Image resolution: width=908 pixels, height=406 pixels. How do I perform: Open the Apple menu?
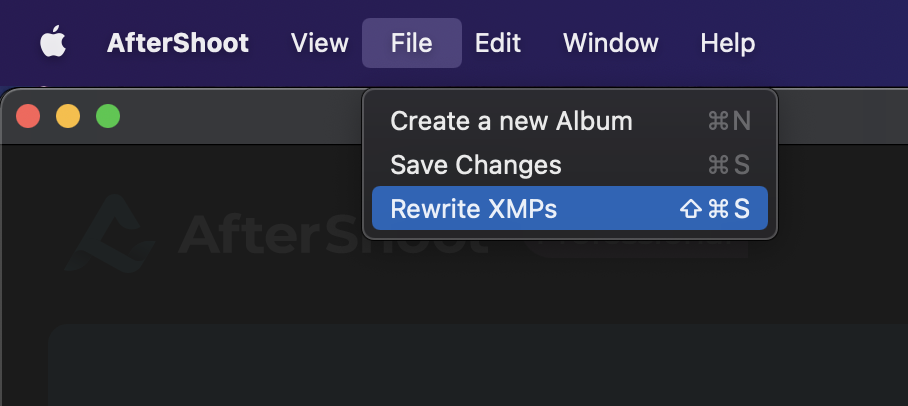[51, 44]
